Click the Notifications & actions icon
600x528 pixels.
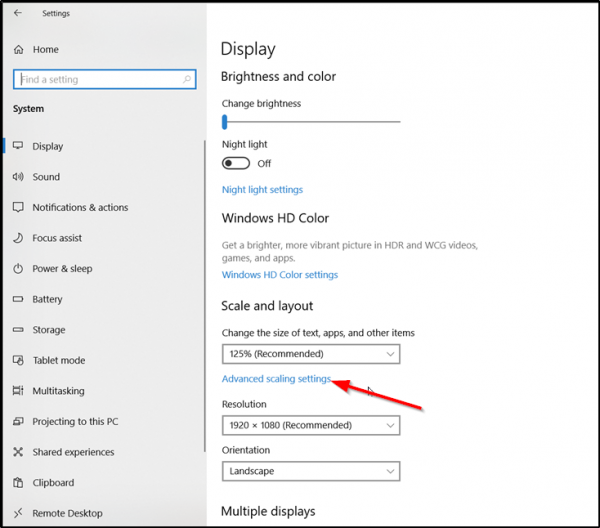tap(18, 207)
